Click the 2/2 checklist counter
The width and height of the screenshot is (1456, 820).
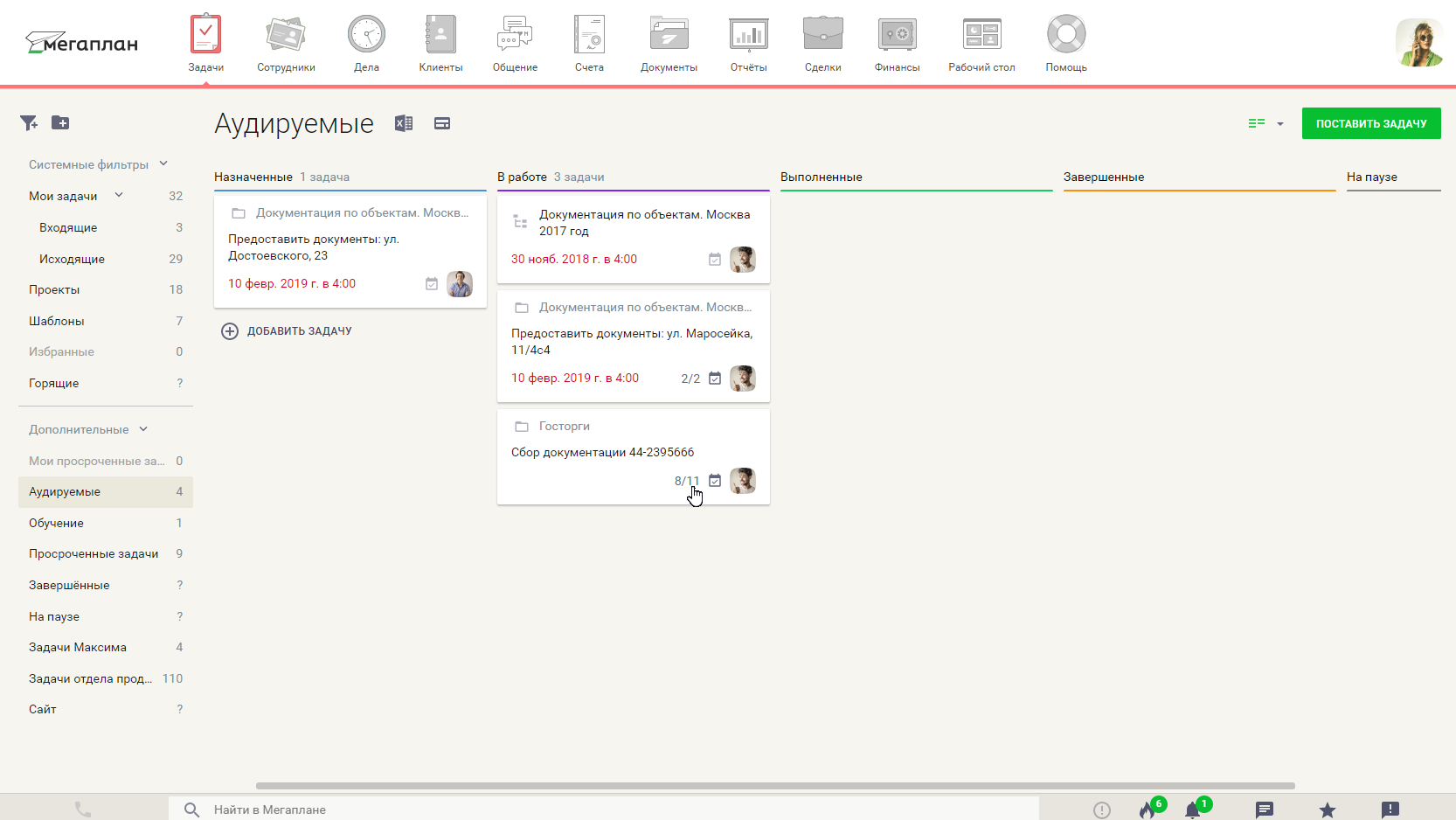690,379
